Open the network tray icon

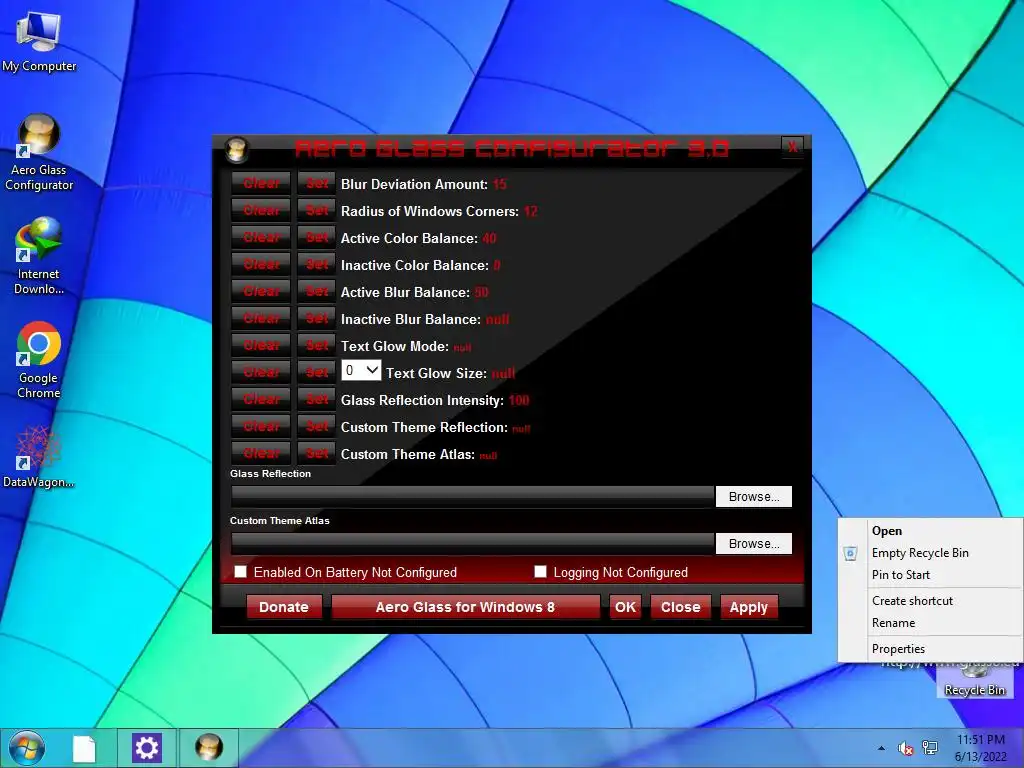point(929,748)
